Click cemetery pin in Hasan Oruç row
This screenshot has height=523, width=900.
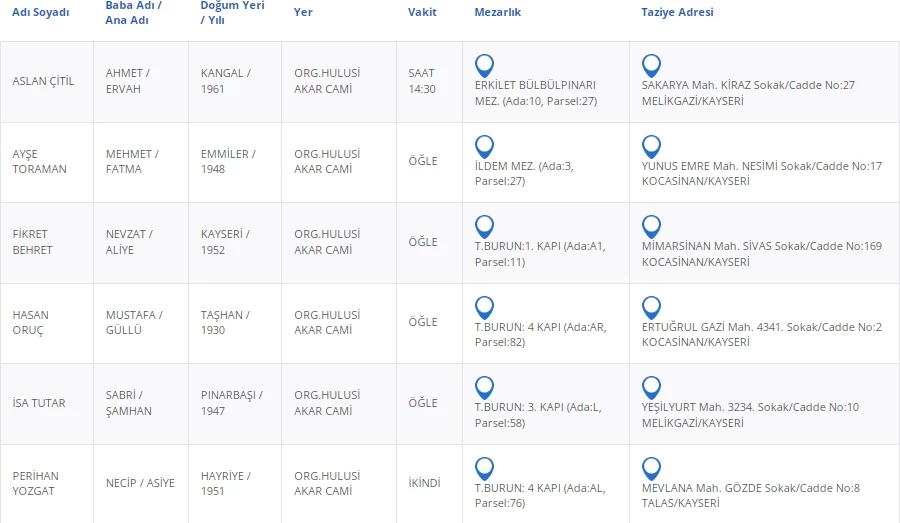[484, 307]
